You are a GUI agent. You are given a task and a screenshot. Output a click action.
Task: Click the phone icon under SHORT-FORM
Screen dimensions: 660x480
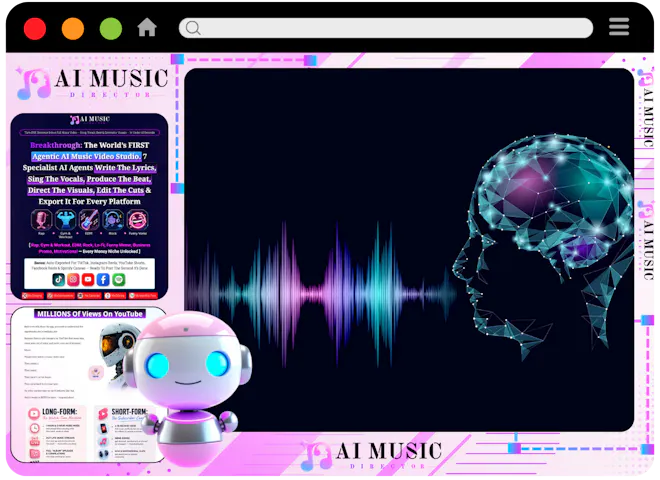103,429
